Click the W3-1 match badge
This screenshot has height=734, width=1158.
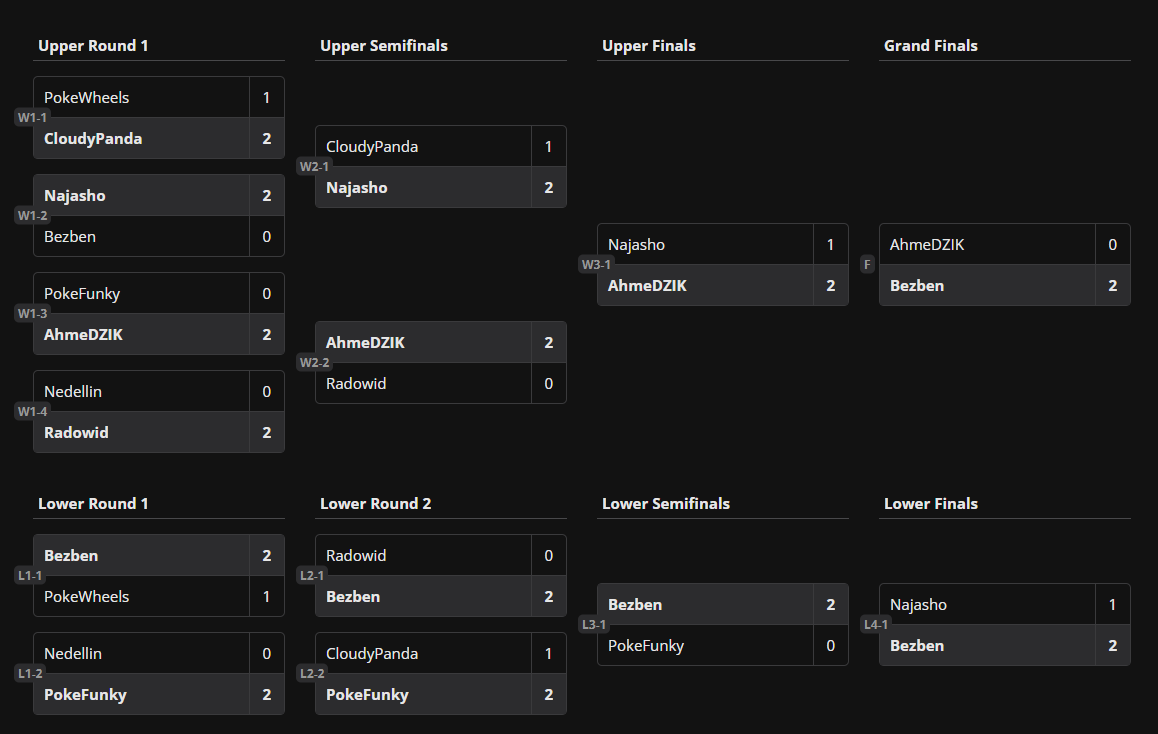[596, 265]
